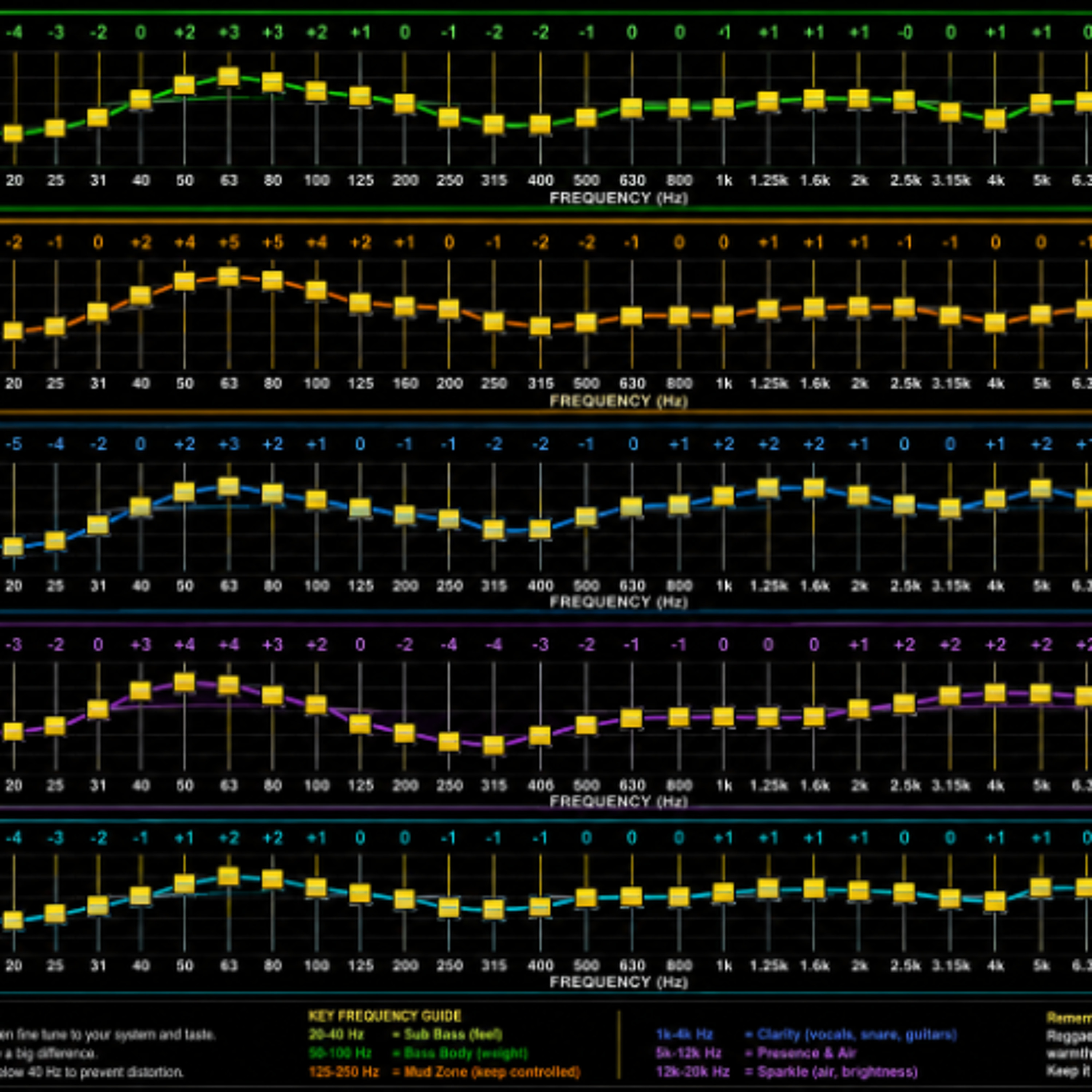Image resolution: width=1092 pixels, height=1092 pixels.
Task: Click the 50 Hz slider knob in purple EQ
Action: click(x=184, y=682)
